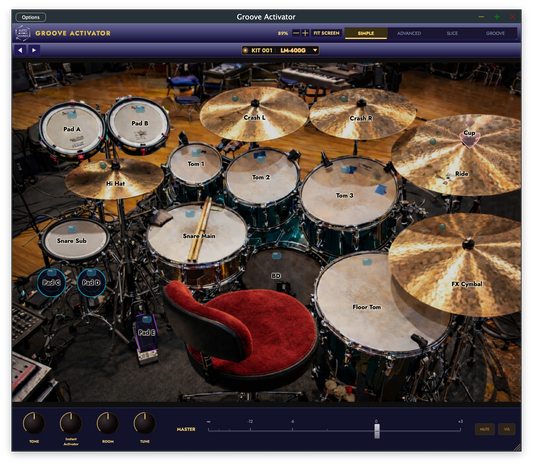Minimize the Groove Activator window

click(481, 17)
